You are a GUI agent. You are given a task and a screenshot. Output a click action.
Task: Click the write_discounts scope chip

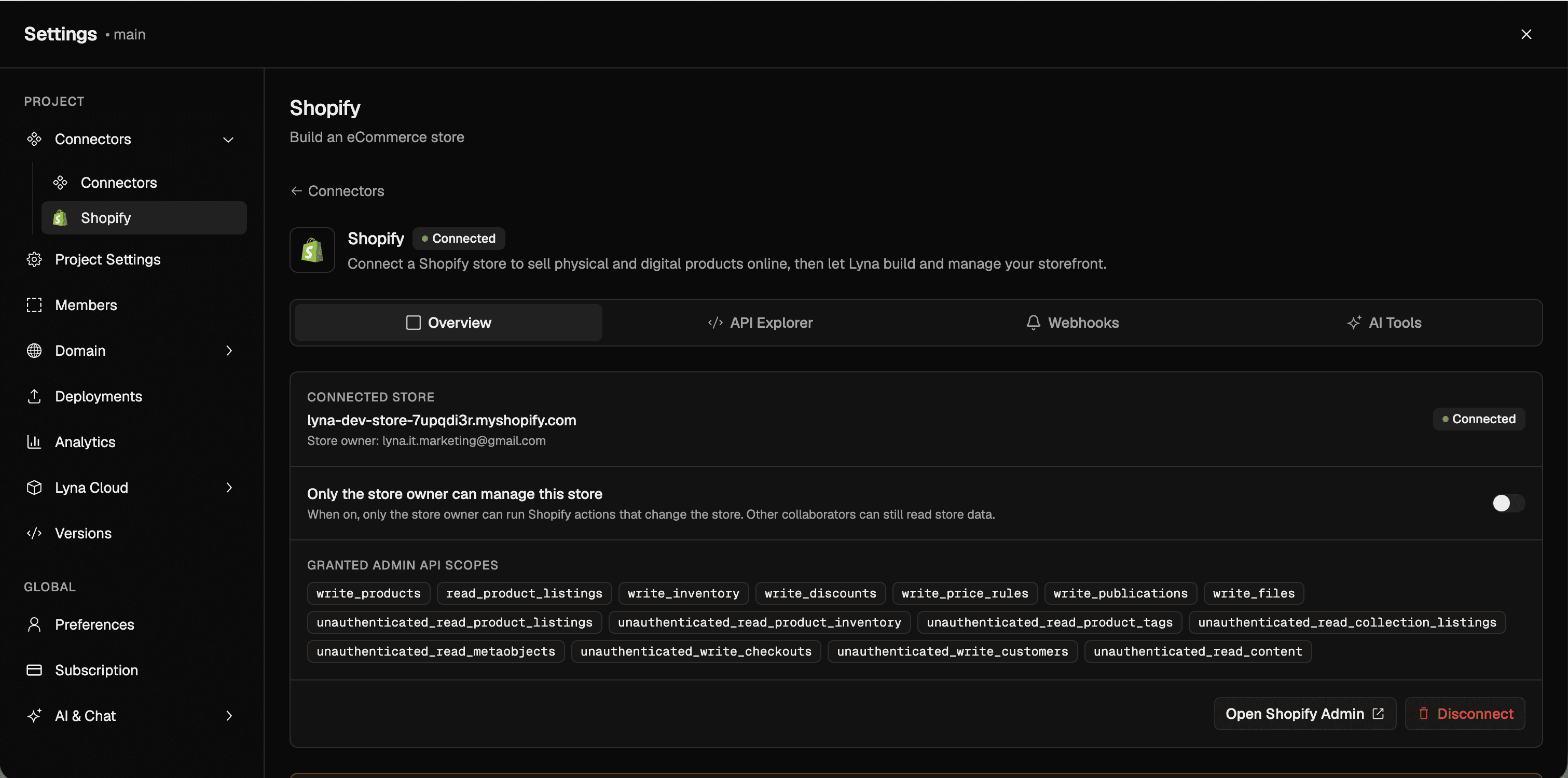coord(820,593)
